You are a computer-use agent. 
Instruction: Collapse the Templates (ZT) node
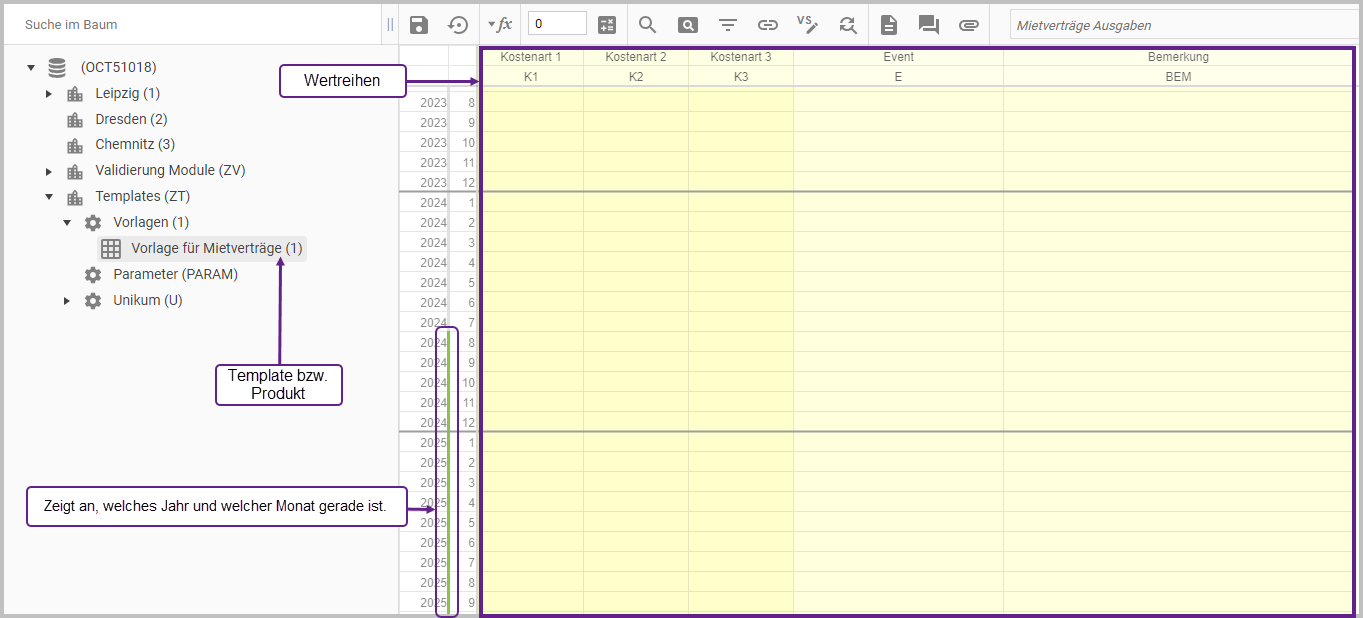click(49, 197)
